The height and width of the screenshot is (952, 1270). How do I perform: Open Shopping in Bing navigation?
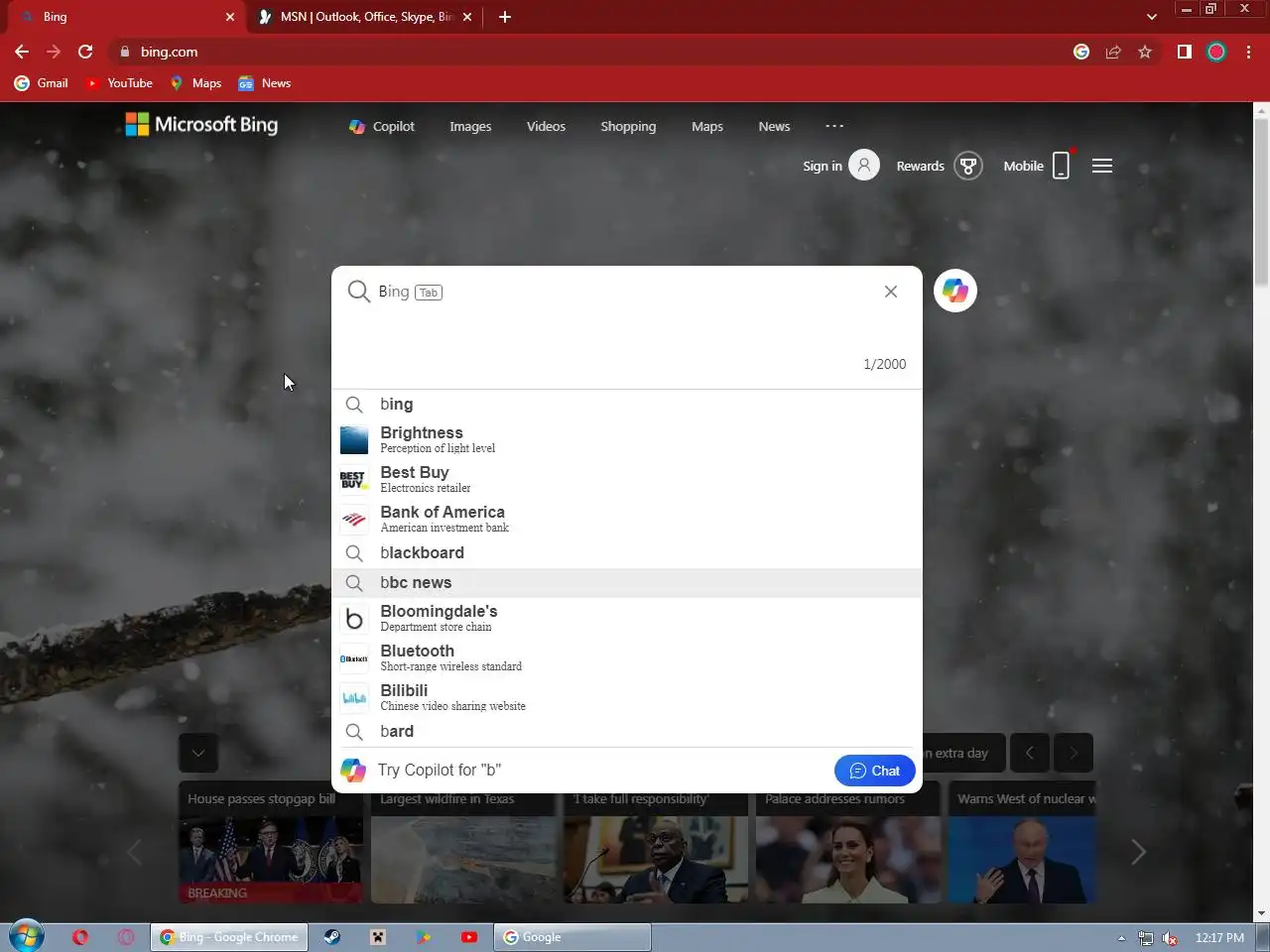click(628, 126)
